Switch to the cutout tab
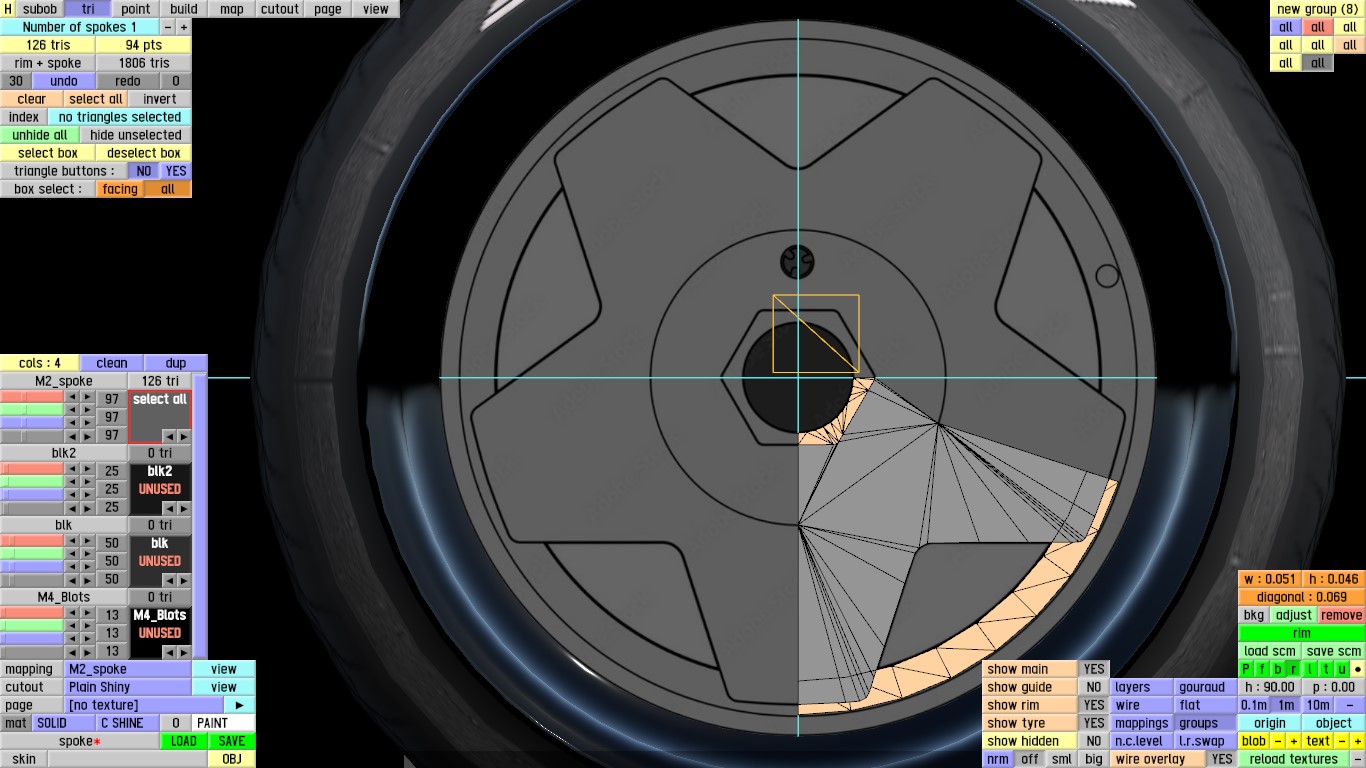 point(280,9)
